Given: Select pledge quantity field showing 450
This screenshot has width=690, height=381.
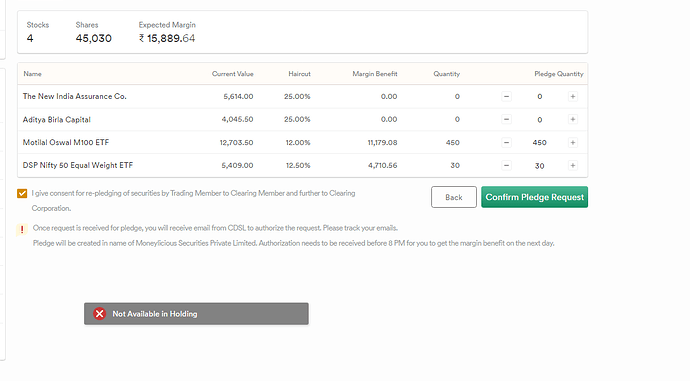Looking at the screenshot, I should coord(540,143).
